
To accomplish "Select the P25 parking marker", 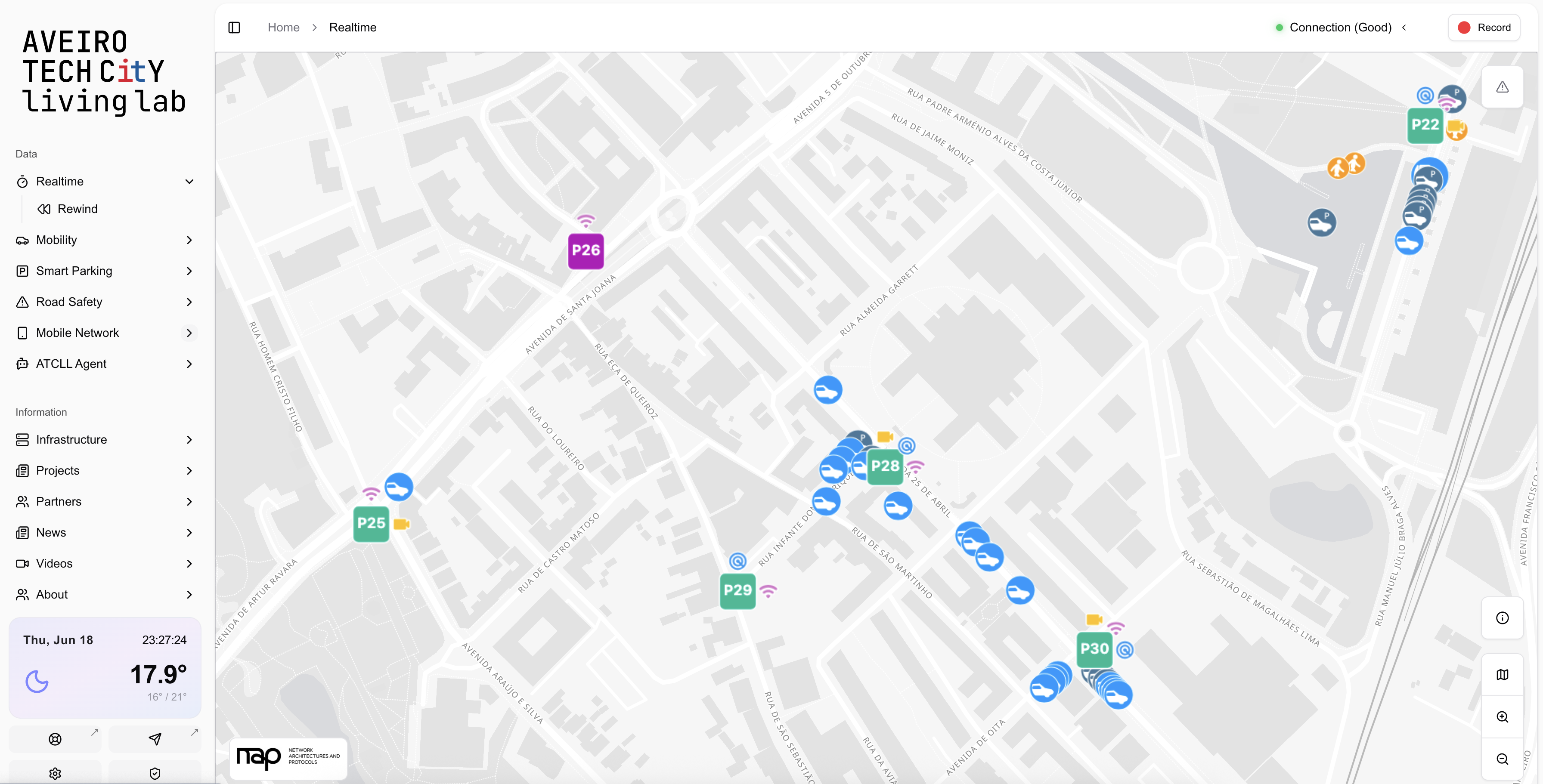I will (x=371, y=524).
